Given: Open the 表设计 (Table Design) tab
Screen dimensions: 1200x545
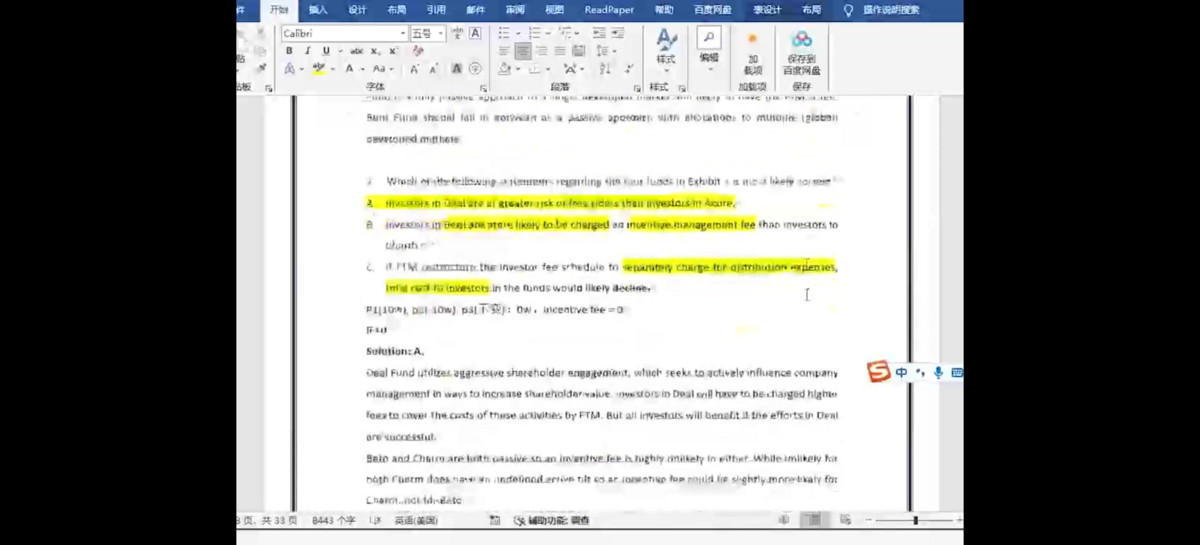Looking at the screenshot, I should pyautogui.click(x=767, y=10).
